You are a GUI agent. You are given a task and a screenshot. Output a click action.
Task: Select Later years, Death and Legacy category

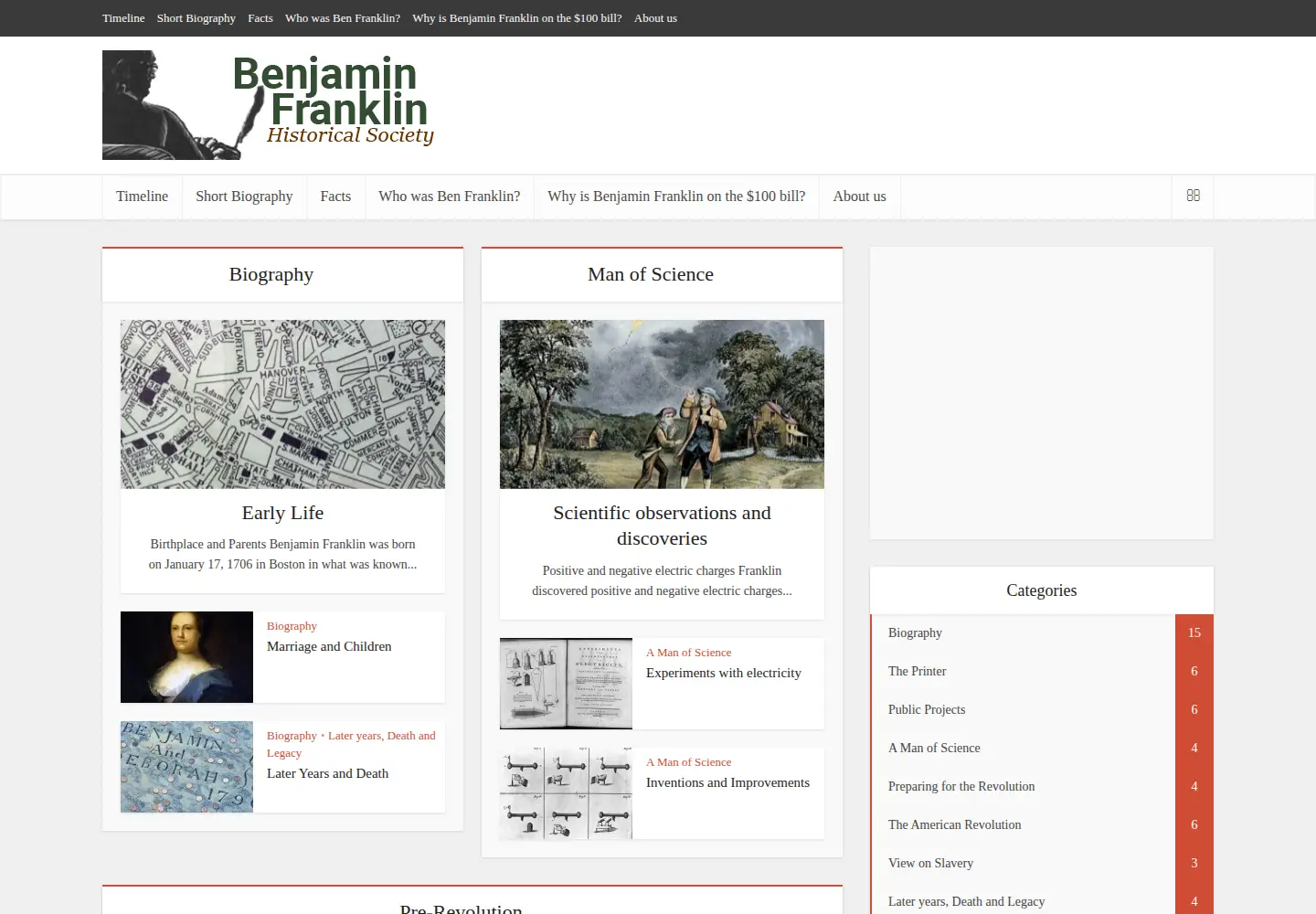pos(966,901)
